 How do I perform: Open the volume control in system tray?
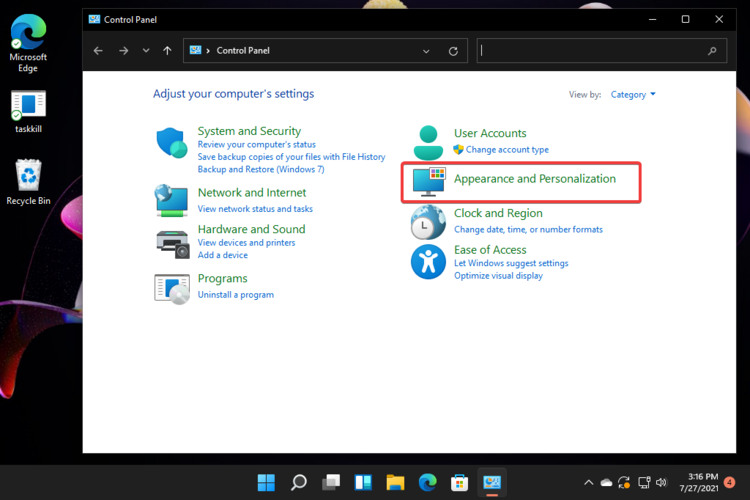coord(662,482)
